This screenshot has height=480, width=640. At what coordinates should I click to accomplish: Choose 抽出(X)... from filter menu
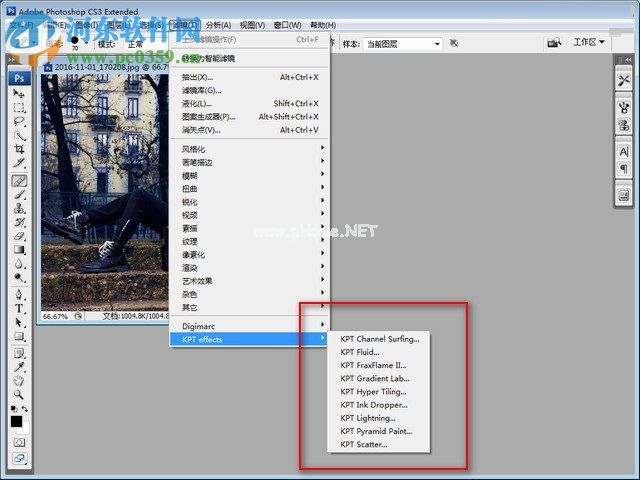pos(250,77)
